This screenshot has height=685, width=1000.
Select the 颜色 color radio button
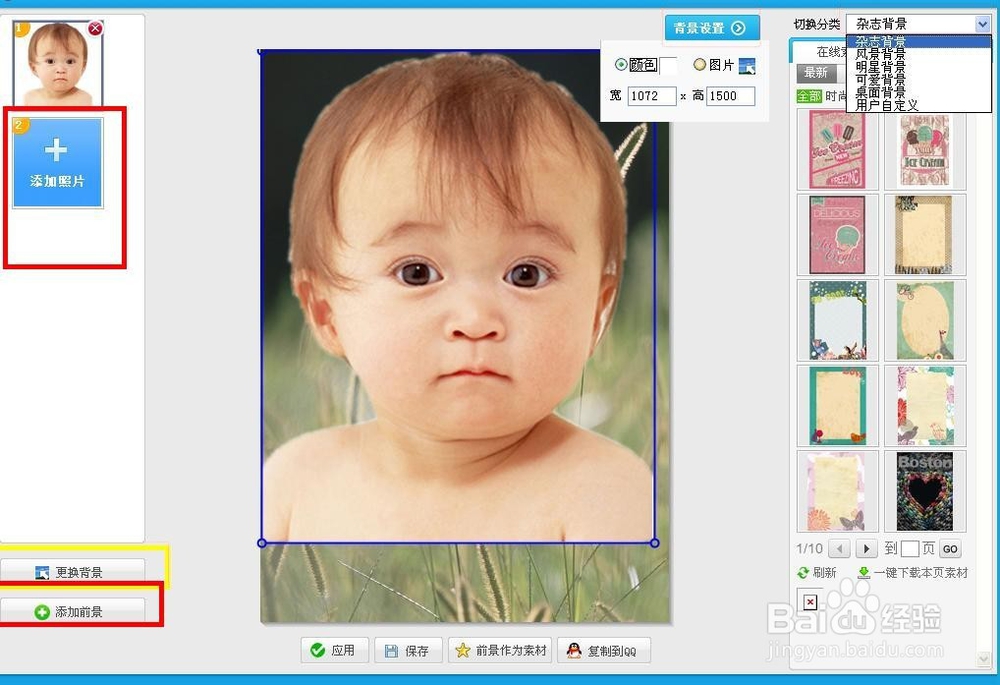(621, 64)
